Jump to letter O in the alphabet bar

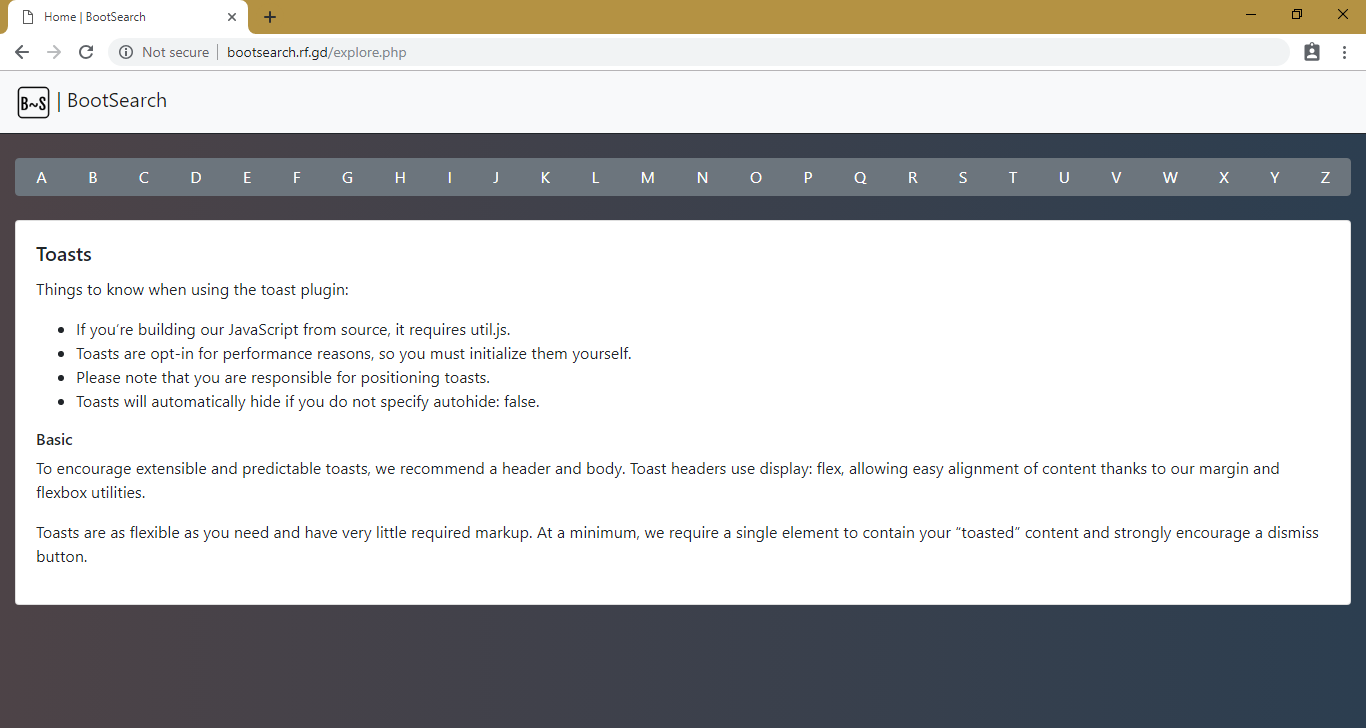click(756, 177)
